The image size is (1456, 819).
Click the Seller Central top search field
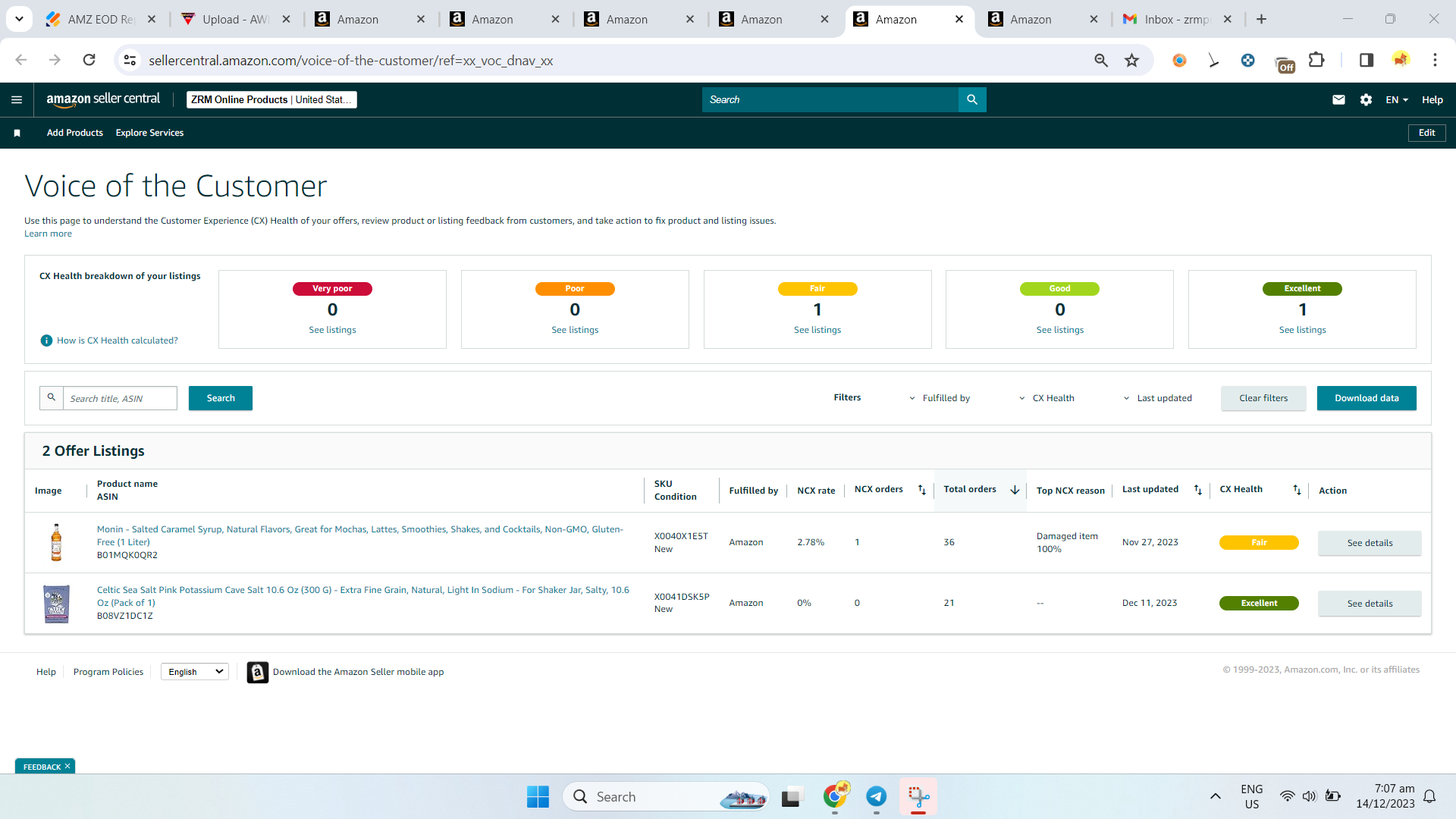tap(830, 99)
